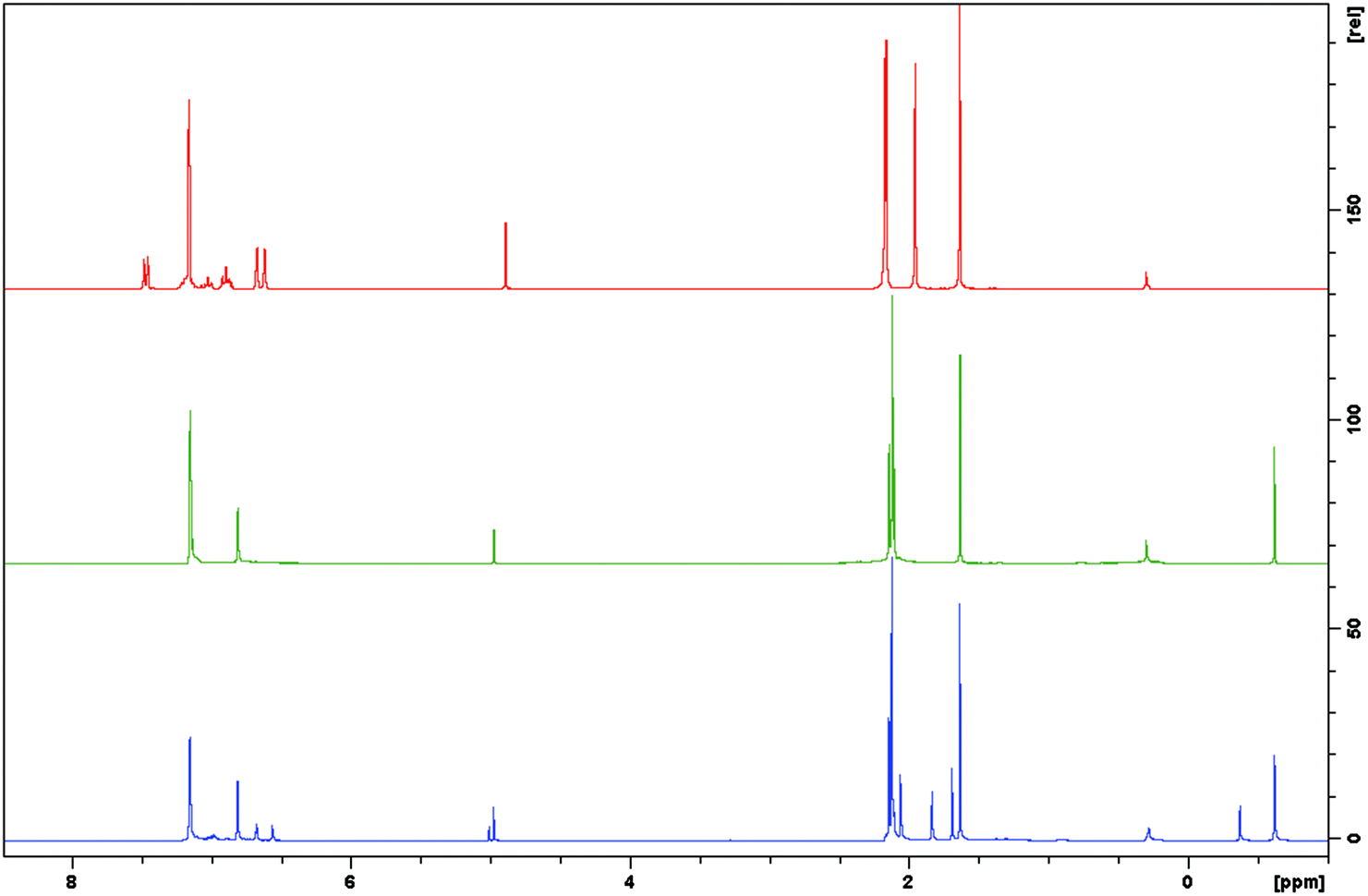Click the 0 ppm axis tick label
This screenshot has width=1368, height=896.
tap(1187, 881)
